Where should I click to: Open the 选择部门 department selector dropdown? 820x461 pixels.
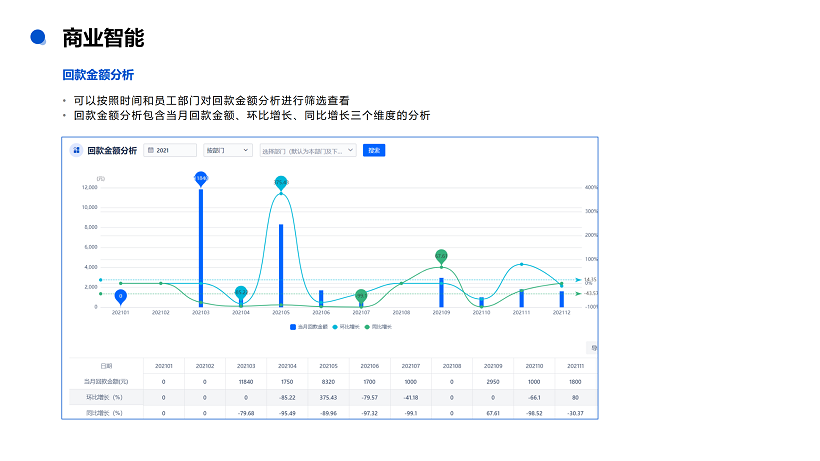(x=308, y=151)
